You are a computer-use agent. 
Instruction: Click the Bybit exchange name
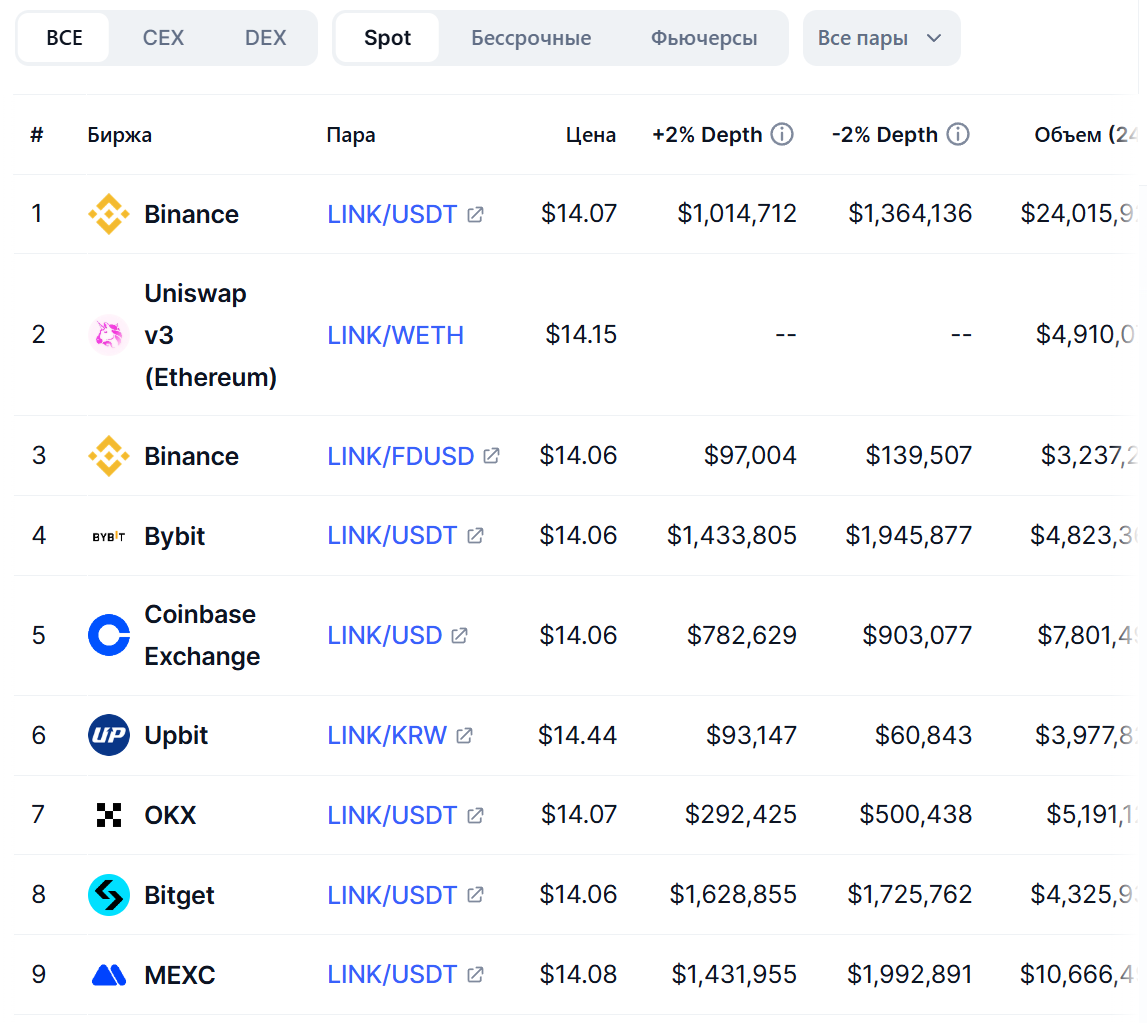[175, 536]
